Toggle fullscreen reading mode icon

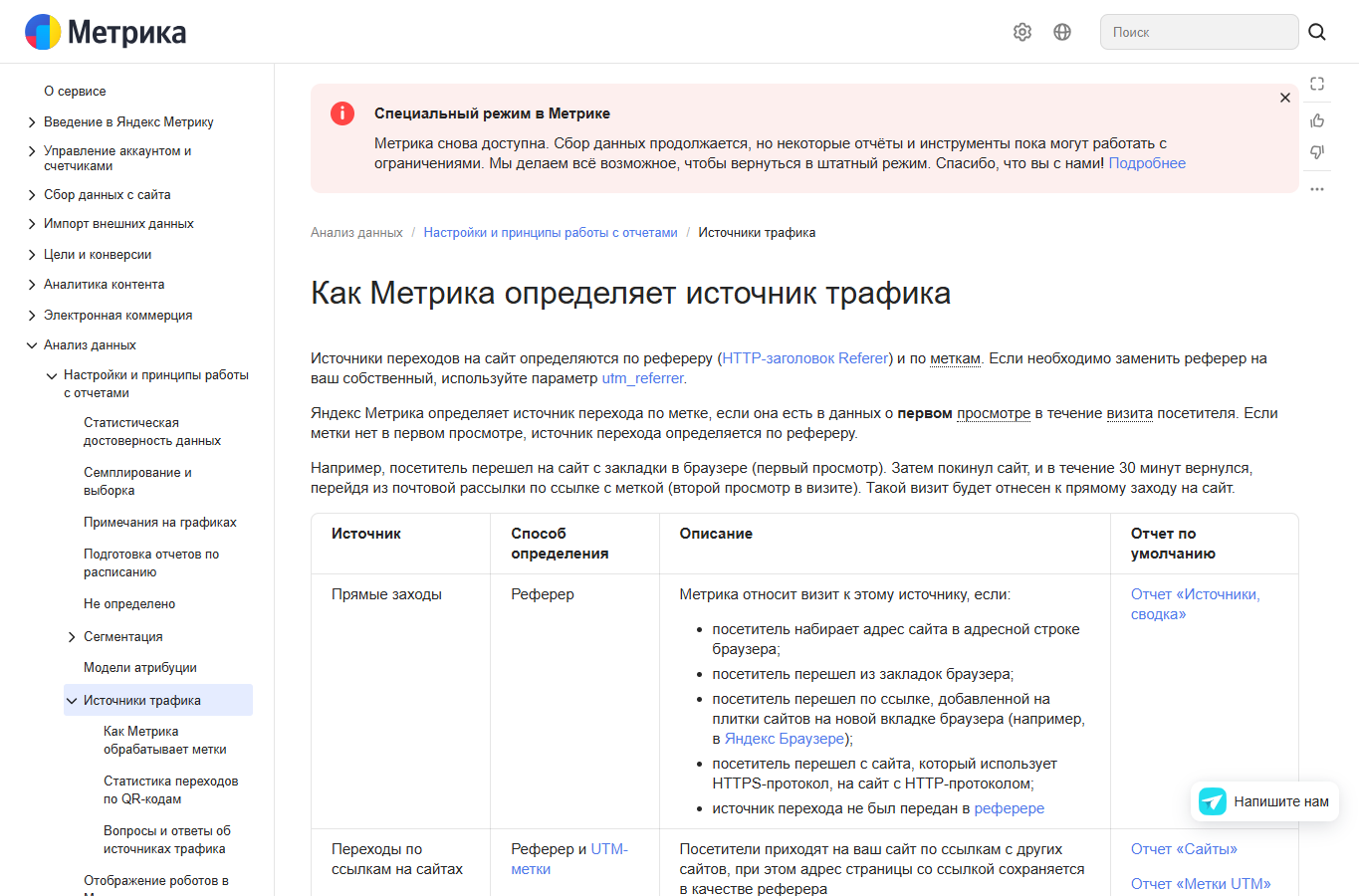click(x=1317, y=84)
